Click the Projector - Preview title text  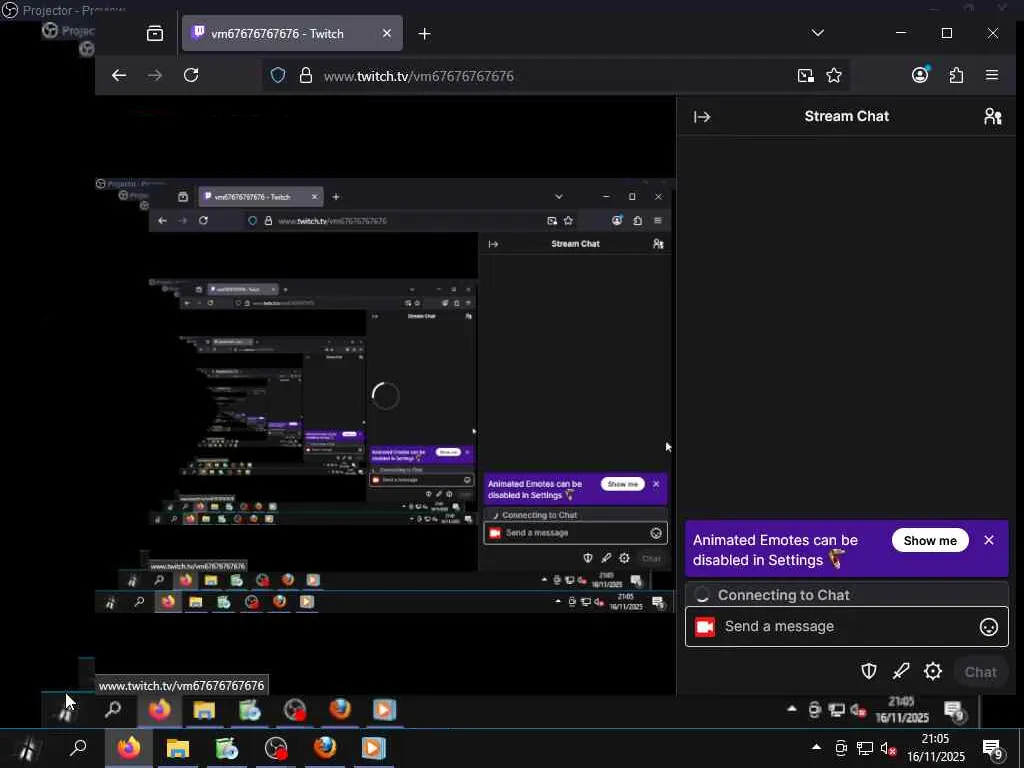tap(74, 10)
